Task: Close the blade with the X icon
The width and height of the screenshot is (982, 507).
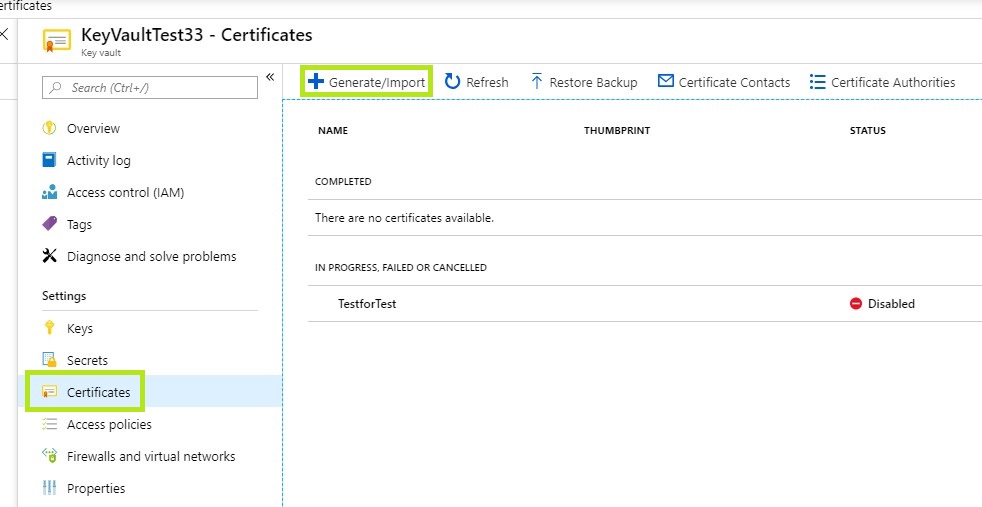Action: 4,34
